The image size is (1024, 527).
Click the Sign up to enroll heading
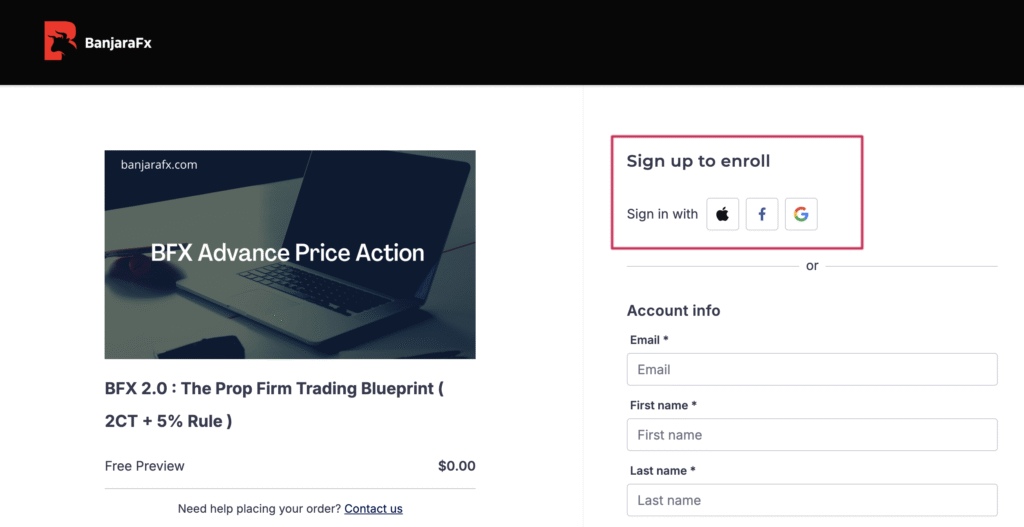point(698,161)
